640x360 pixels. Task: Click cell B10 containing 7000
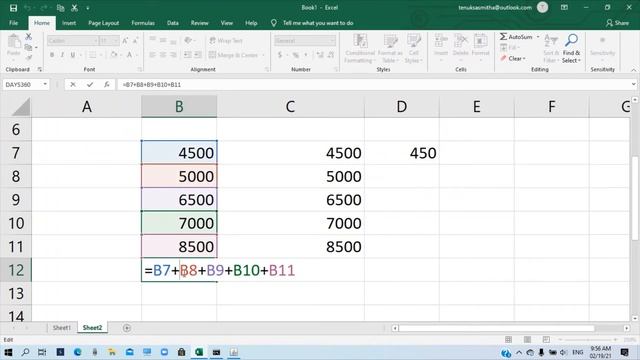click(x=179, y=223)
